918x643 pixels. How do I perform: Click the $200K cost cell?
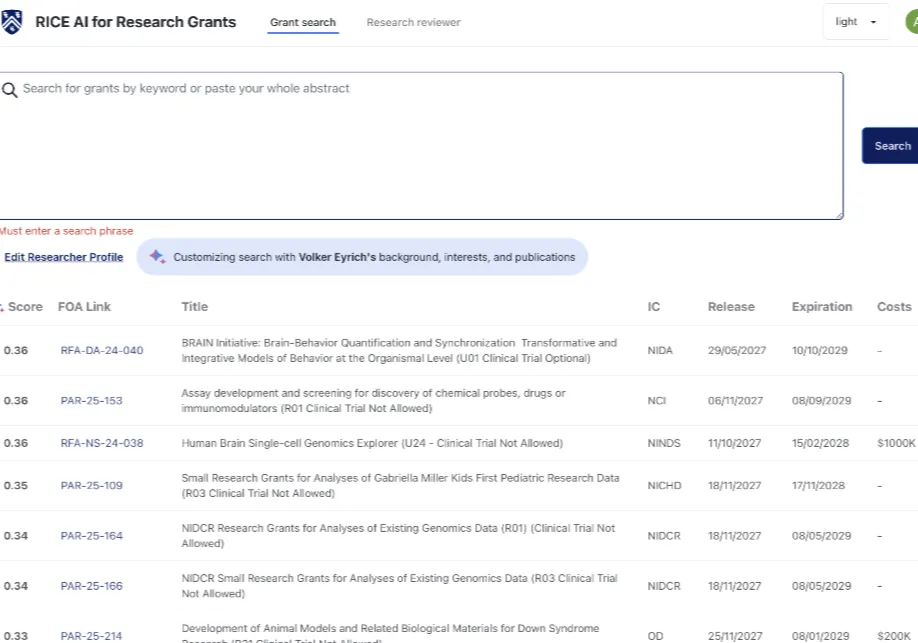coord(893,636)
